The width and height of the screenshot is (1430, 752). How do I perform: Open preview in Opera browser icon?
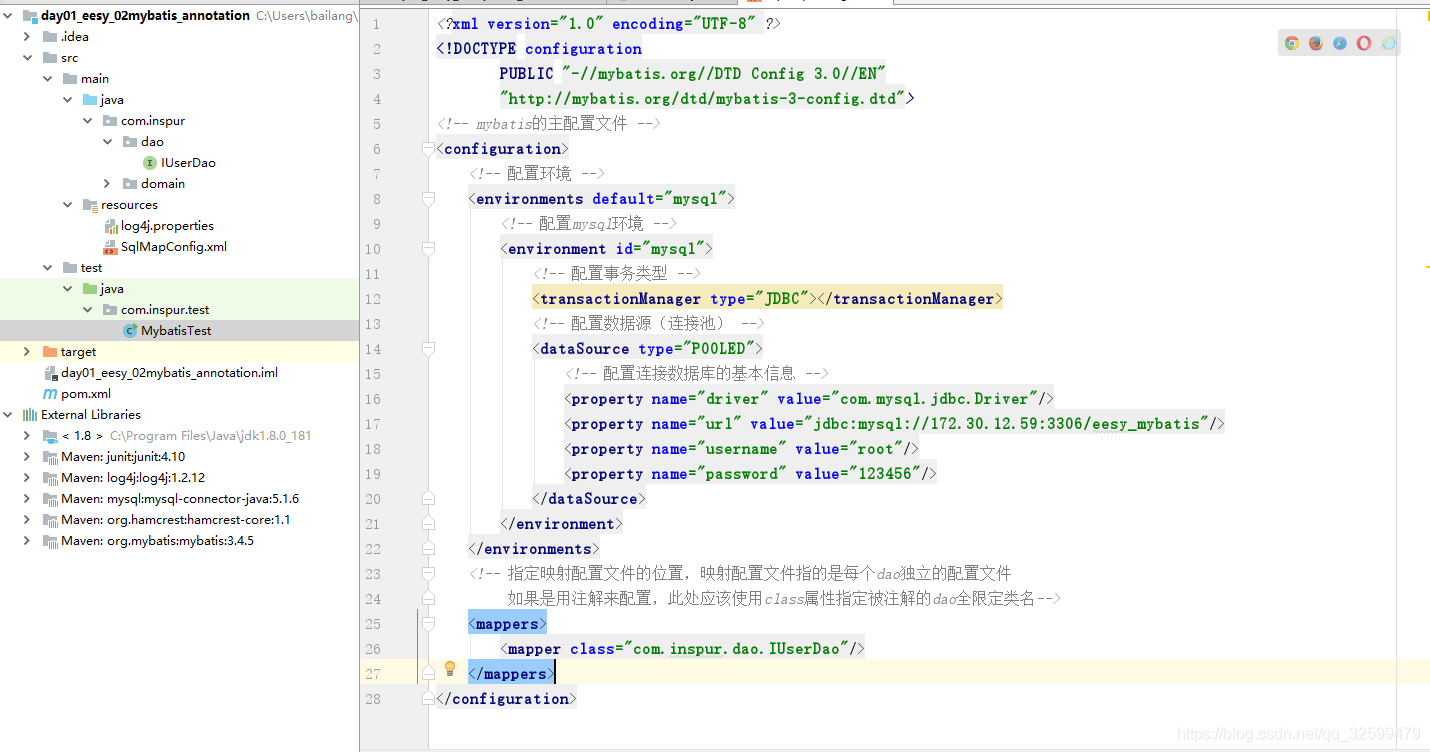point(1364,43)
